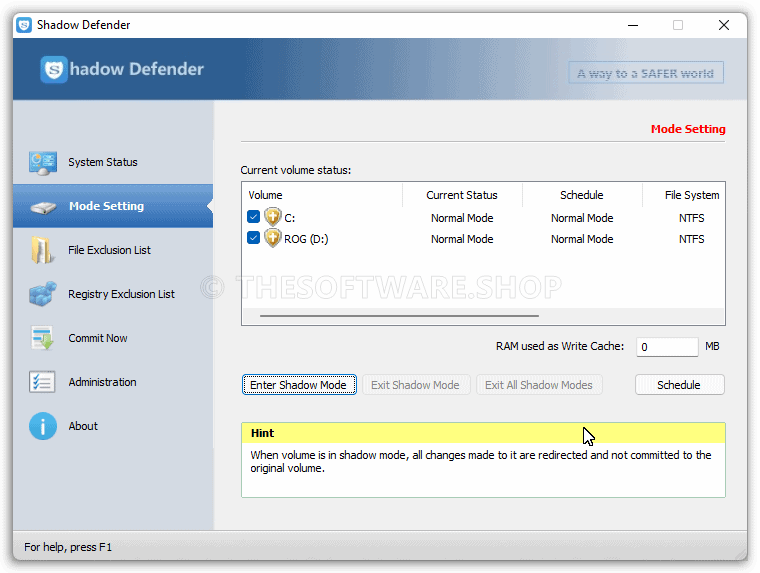760x573 pixels.
Task: Click Normal Mode schedule cell for C:
Action: pyautogui.click(x=582, y=218)
